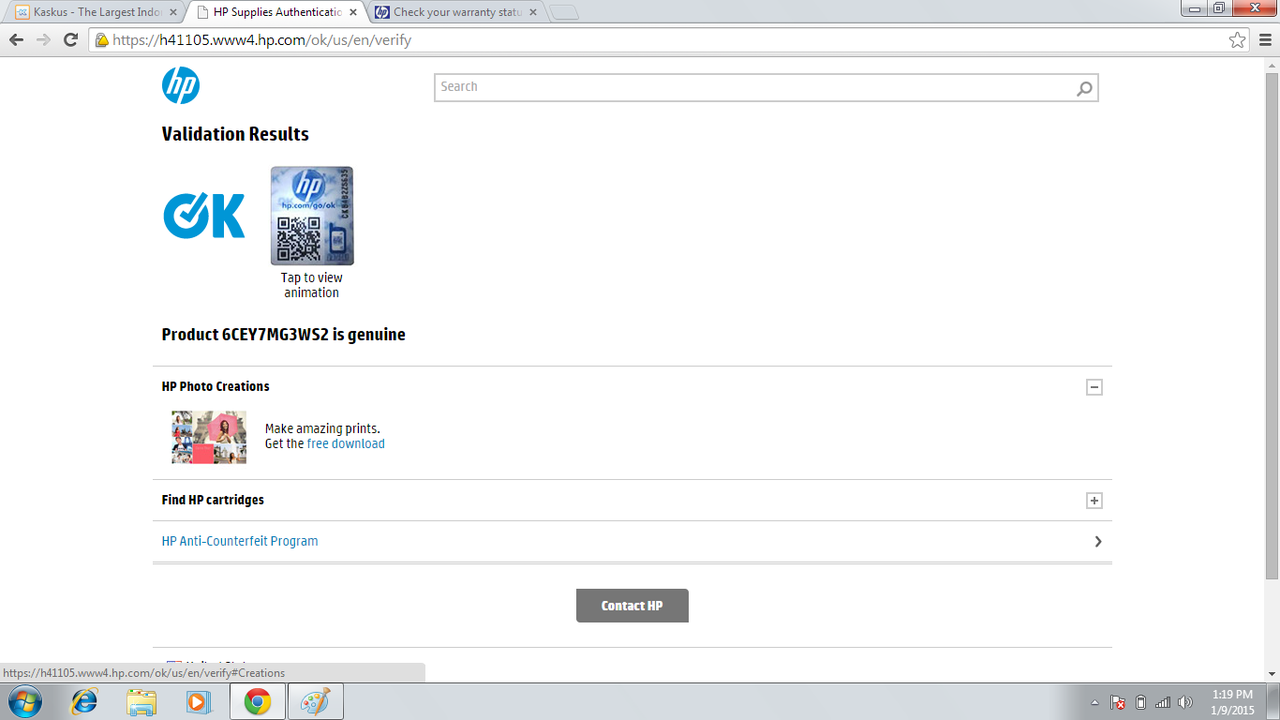Collapse the HP Photo Creations section

click(1094, 387)
